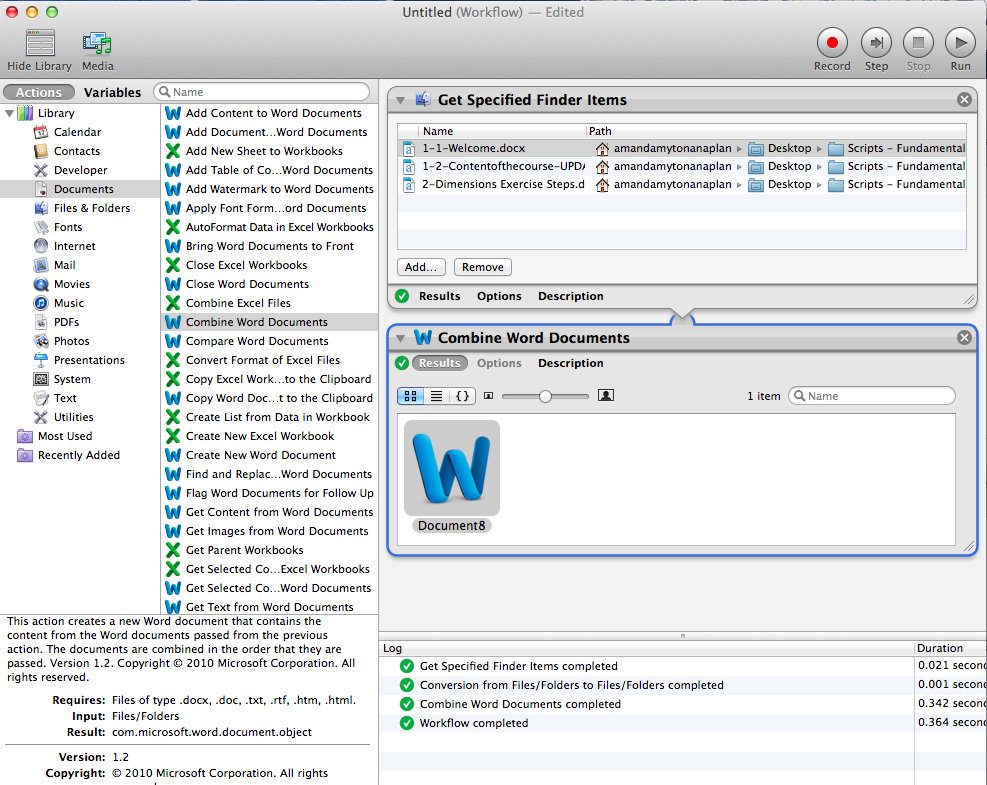Viewport: 987px width, 785px height.
Task: Open Options in Combine Word Documents action
Action: coord(499,363)
